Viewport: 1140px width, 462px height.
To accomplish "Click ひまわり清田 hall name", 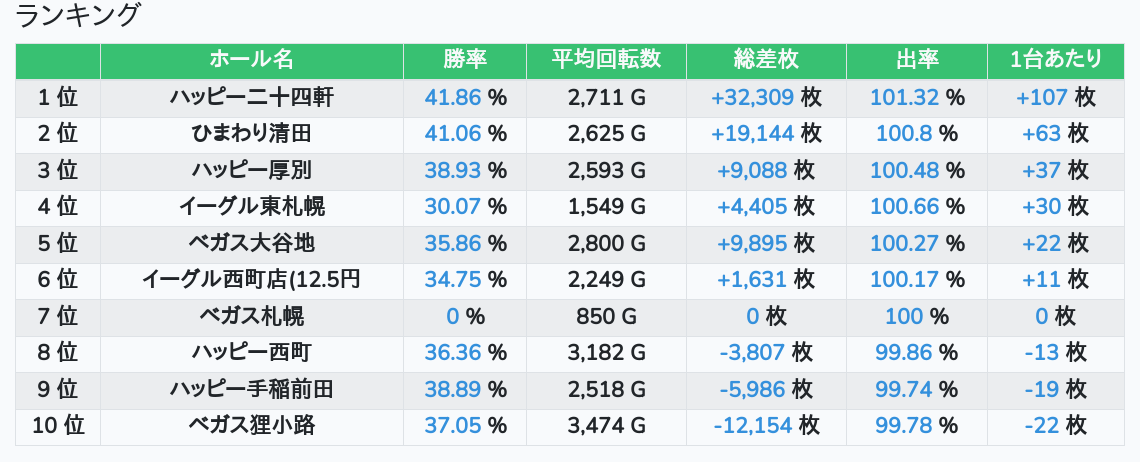I will (x=252, y=133).
